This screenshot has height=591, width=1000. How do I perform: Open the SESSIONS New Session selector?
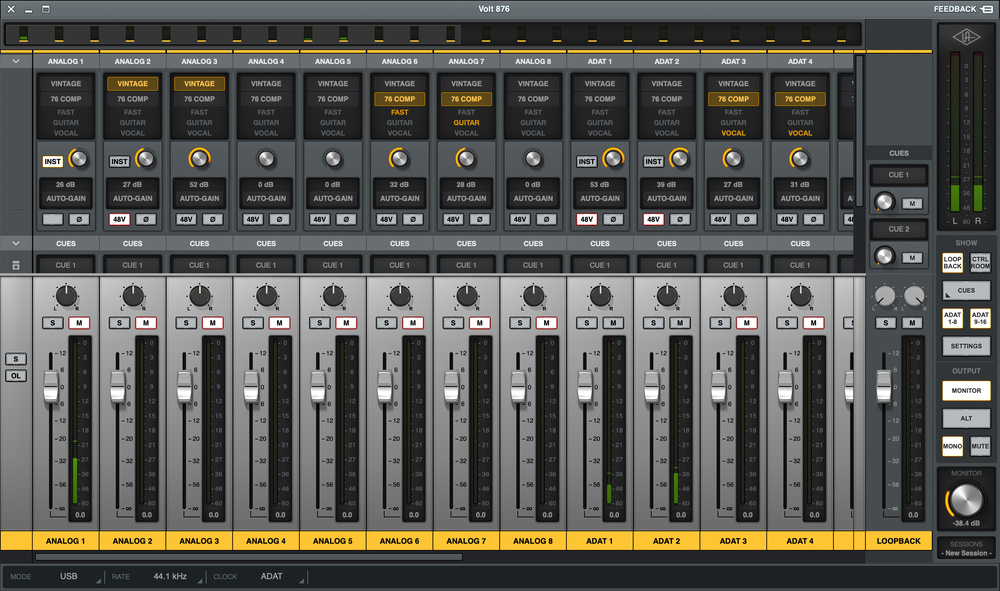tap(966, 553)
